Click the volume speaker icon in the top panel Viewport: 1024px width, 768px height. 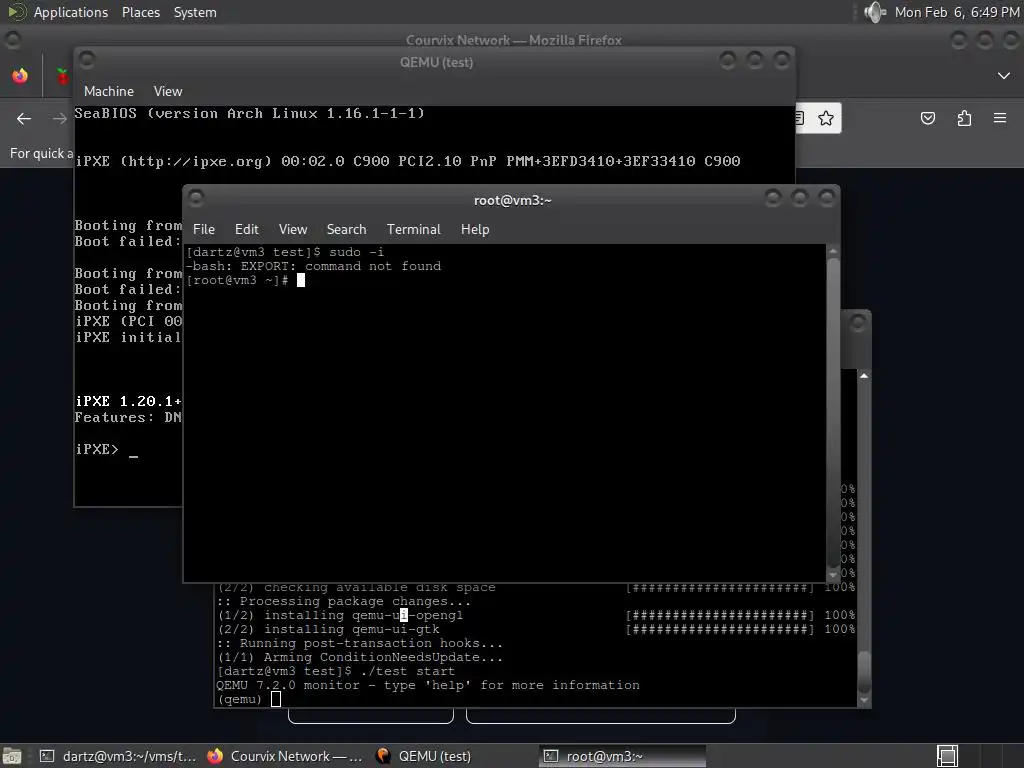[x=874, y=12]
